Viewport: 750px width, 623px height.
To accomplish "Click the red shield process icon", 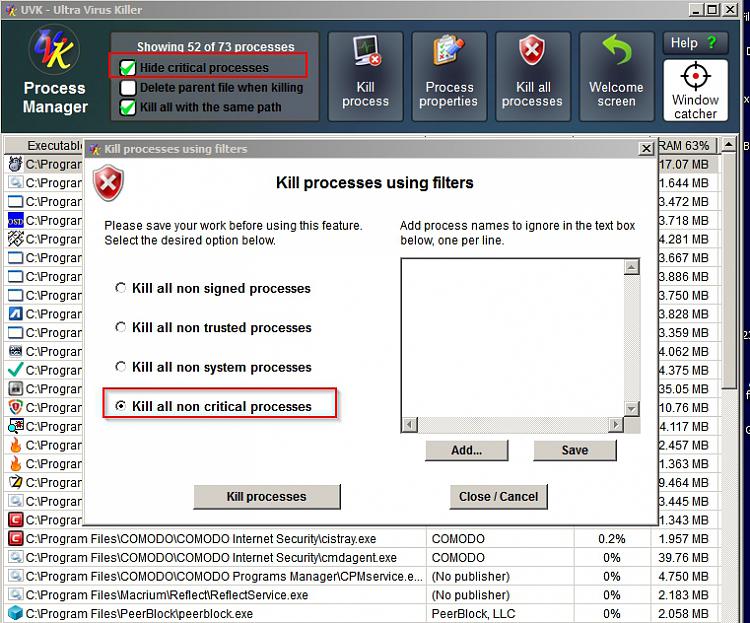I will coord(15,407).
